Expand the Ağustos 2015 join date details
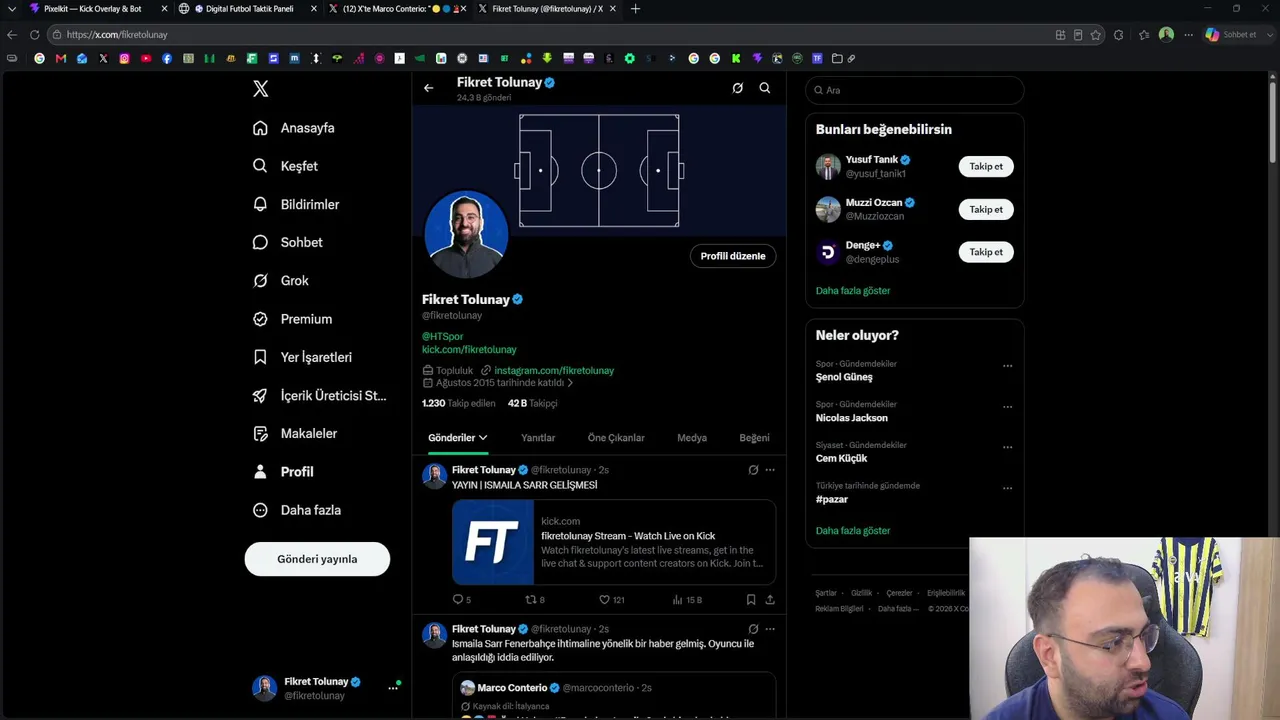 499,383
